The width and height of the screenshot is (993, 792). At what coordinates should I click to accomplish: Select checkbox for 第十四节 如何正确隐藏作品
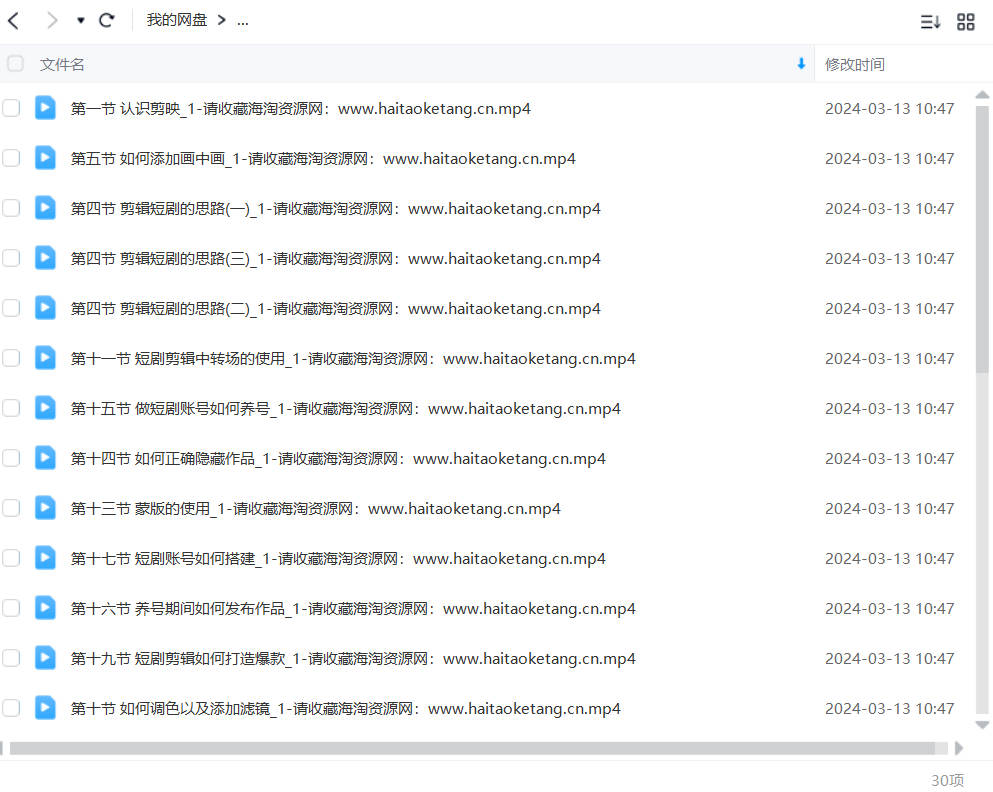point(11,458)
